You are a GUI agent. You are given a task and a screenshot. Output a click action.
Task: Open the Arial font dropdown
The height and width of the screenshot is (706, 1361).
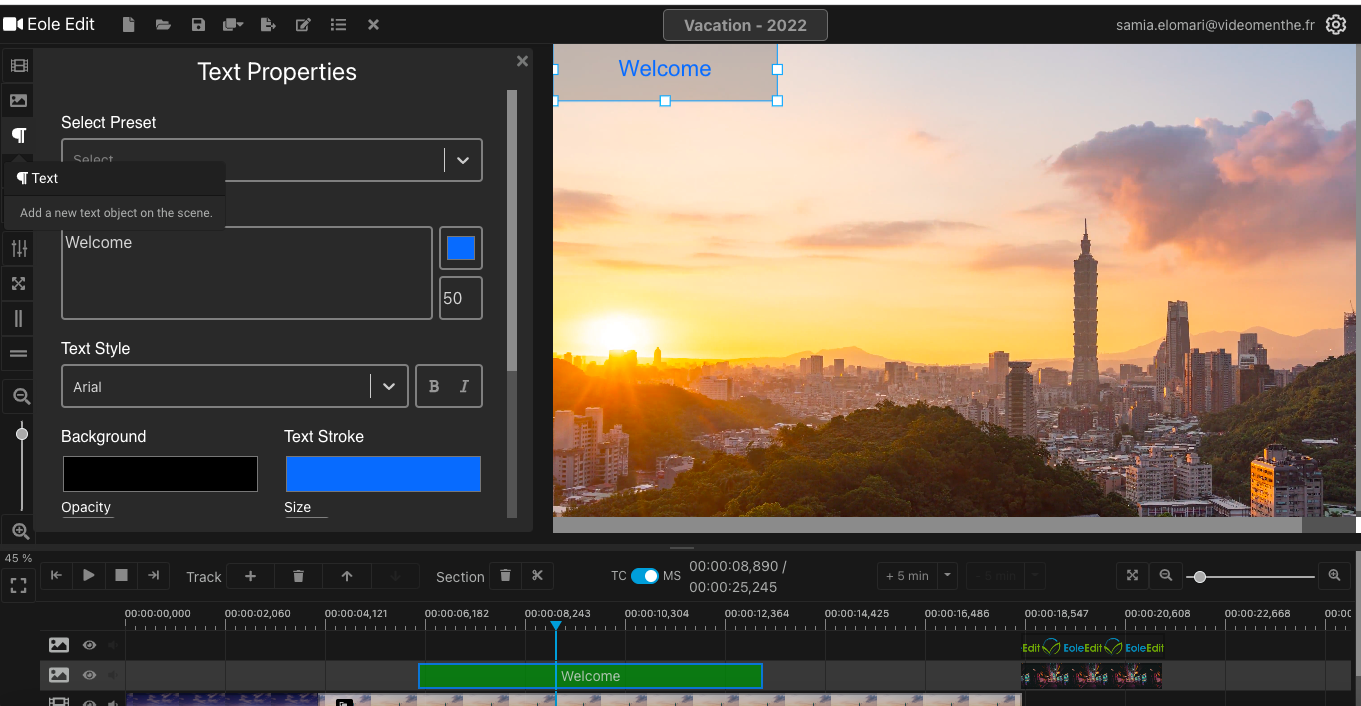coord(389,387)
